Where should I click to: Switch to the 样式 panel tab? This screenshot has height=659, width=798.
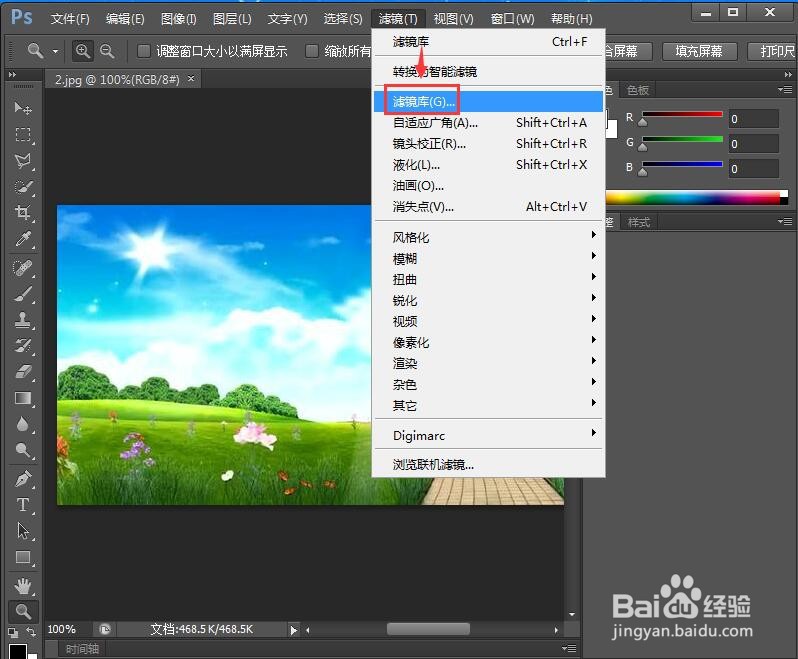click(x=639, y=222)
